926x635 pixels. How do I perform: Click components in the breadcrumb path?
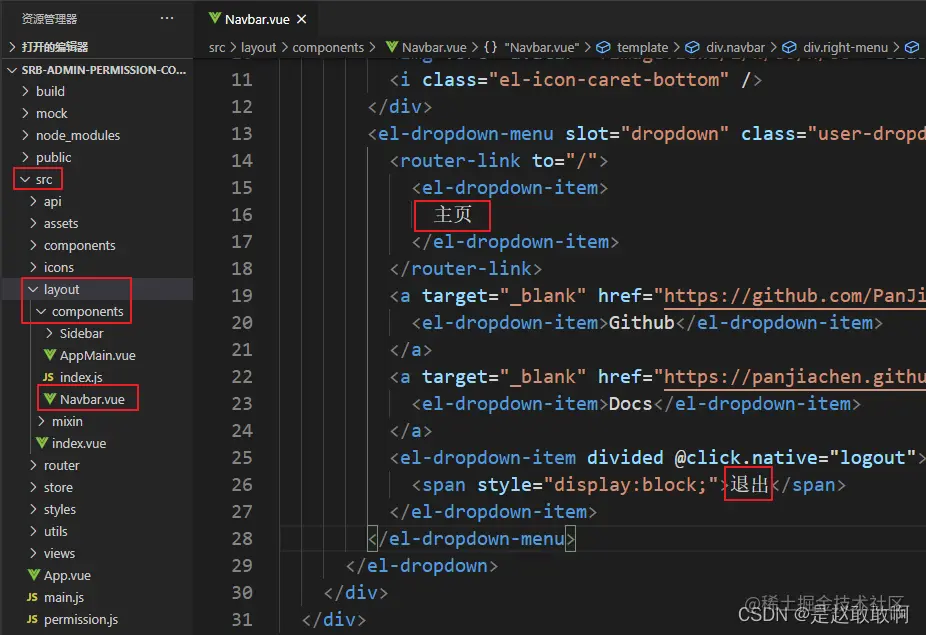[x=328, y=47]
